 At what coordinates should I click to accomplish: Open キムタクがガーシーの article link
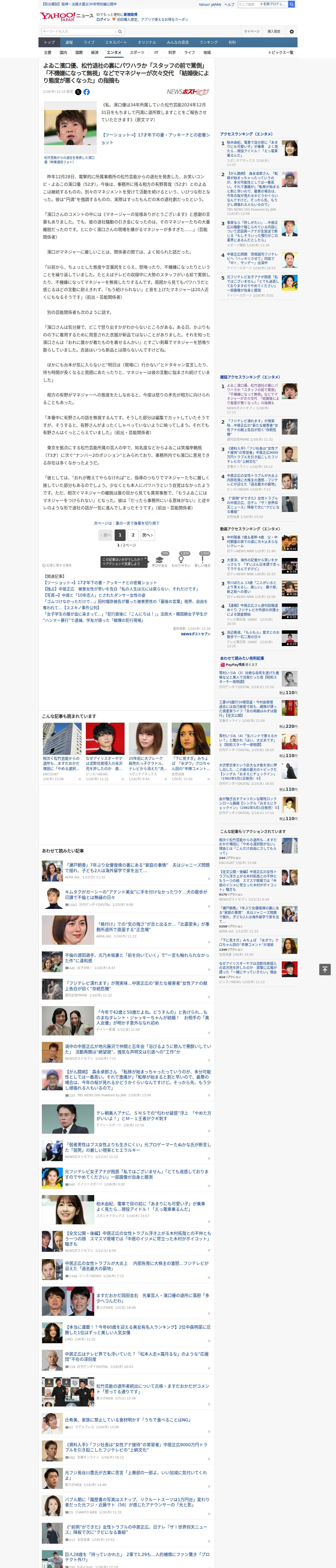[136, 894]
